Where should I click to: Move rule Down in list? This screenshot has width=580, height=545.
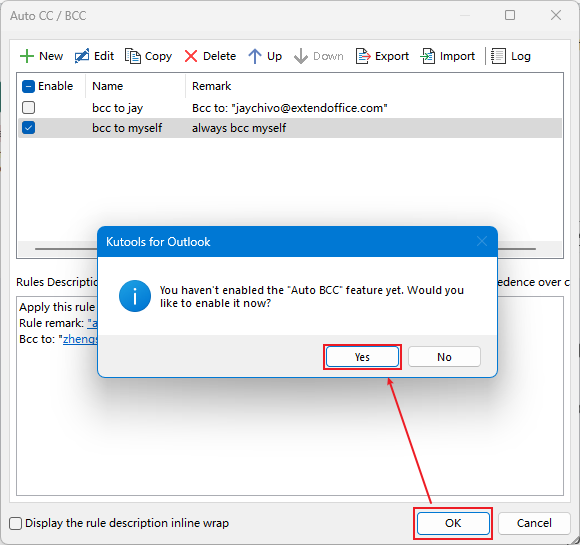click(x=318, y=56)
